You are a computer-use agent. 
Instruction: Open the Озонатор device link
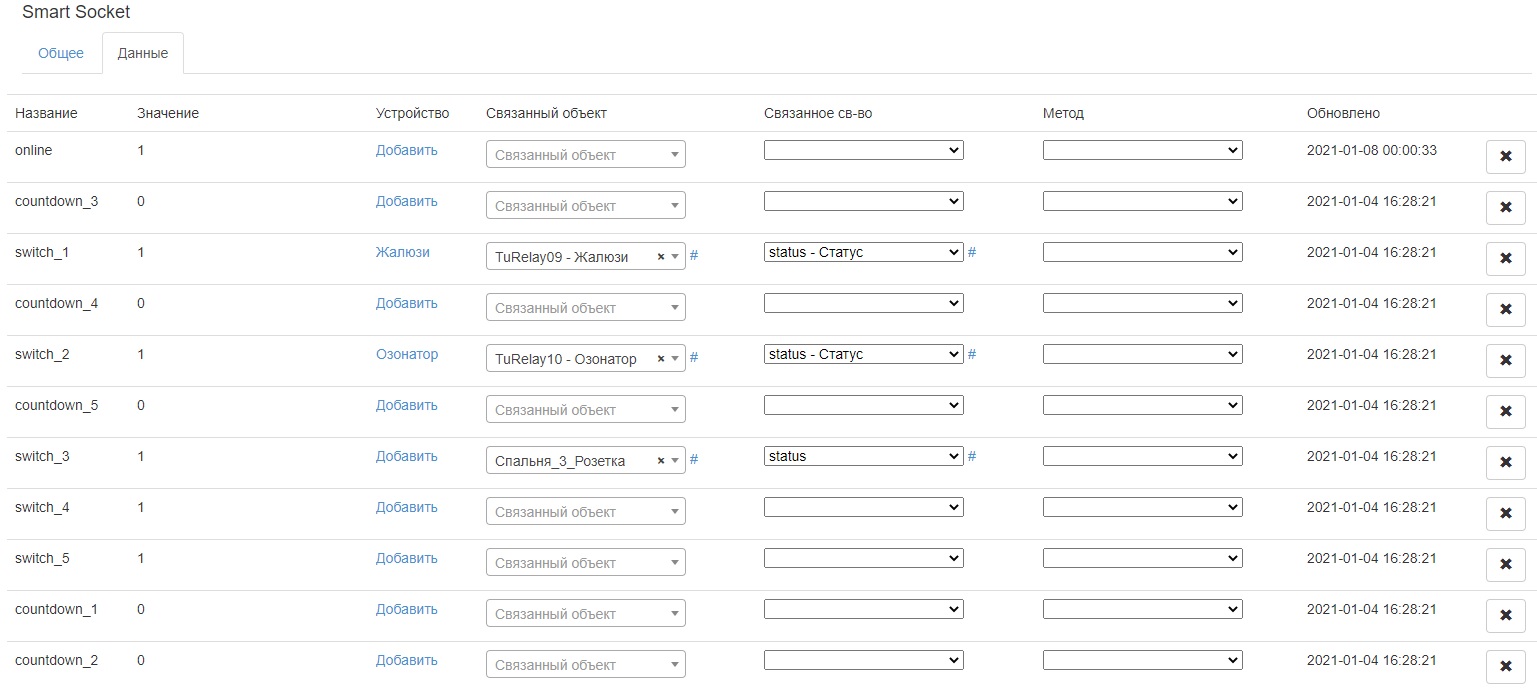[x=407, y=354]
